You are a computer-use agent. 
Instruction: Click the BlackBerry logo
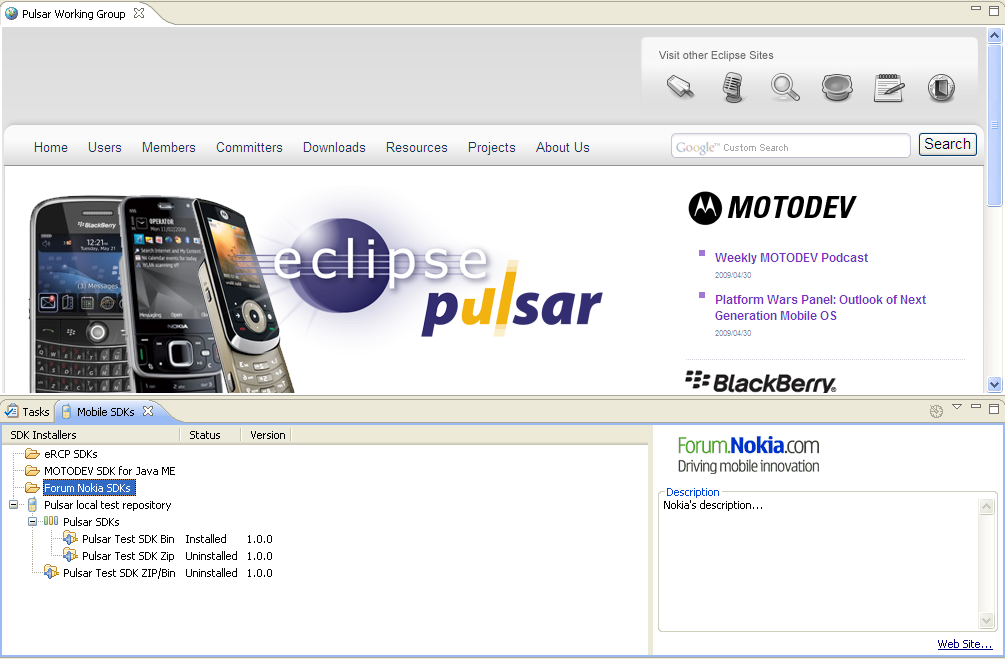[761, 381]
